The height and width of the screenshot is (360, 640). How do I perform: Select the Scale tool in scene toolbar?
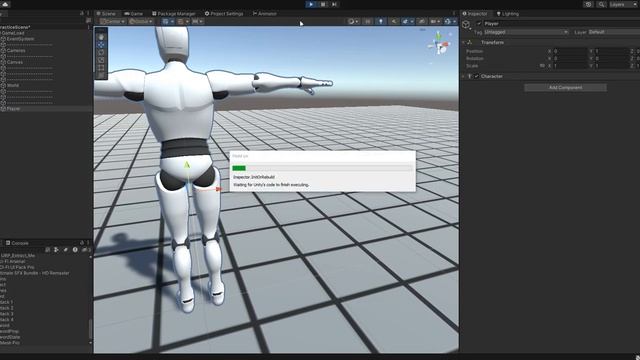[101, 60]
